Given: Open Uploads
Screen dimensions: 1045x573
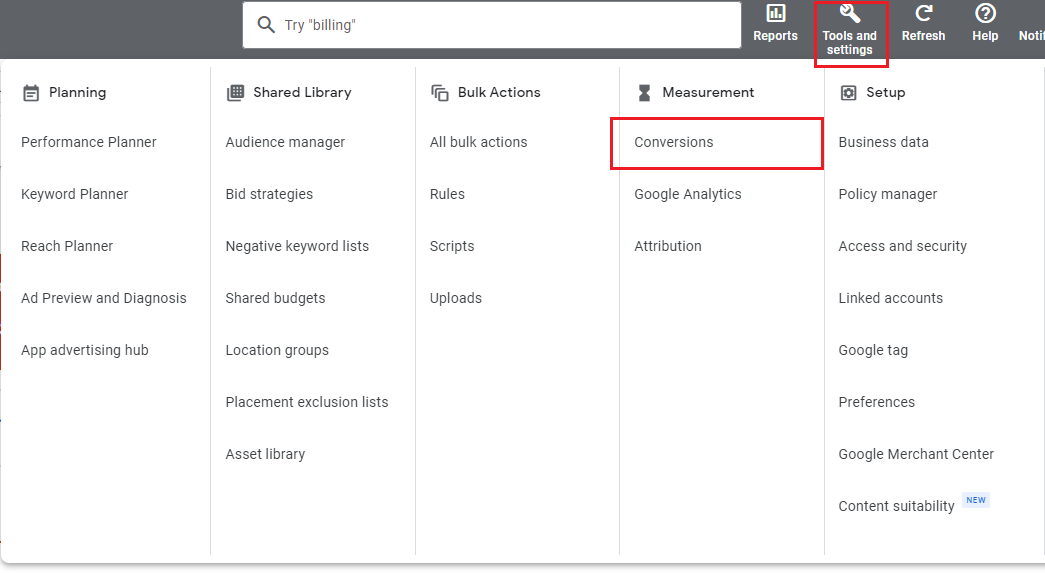Looking at the screenshot, I should click(456, 298).
